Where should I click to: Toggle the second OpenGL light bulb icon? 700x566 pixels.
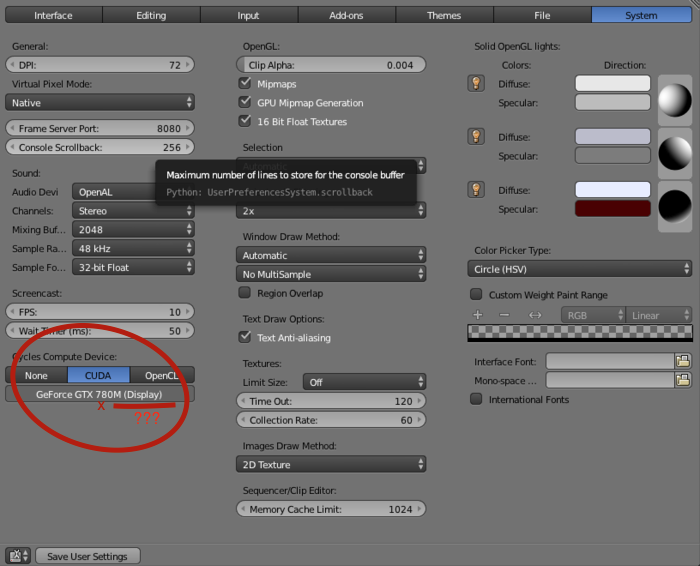[x=476, y=137]
